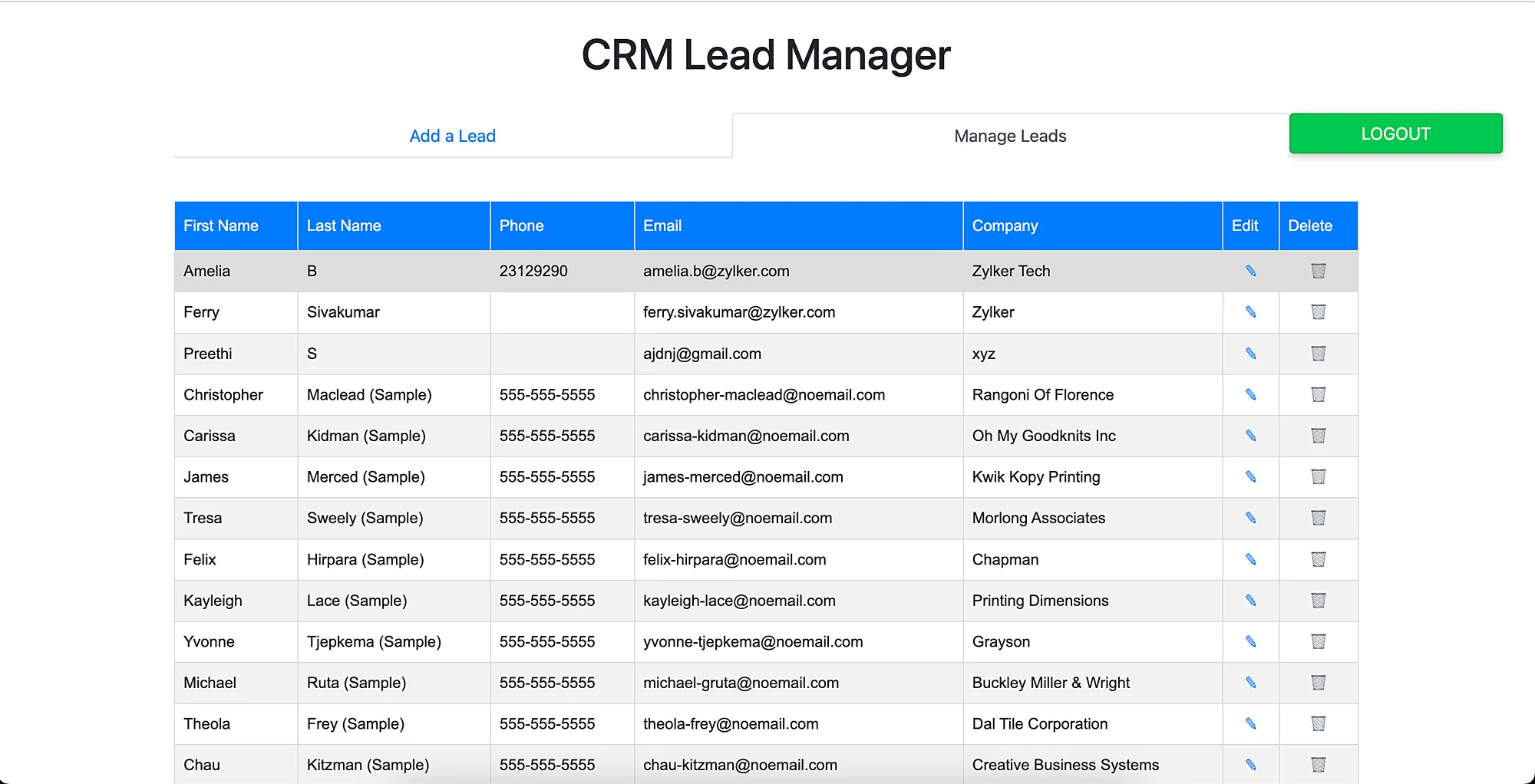Viewport: 1535px width, 784px height.
Task: Click the Email column header
Action: tap(662, 226)
